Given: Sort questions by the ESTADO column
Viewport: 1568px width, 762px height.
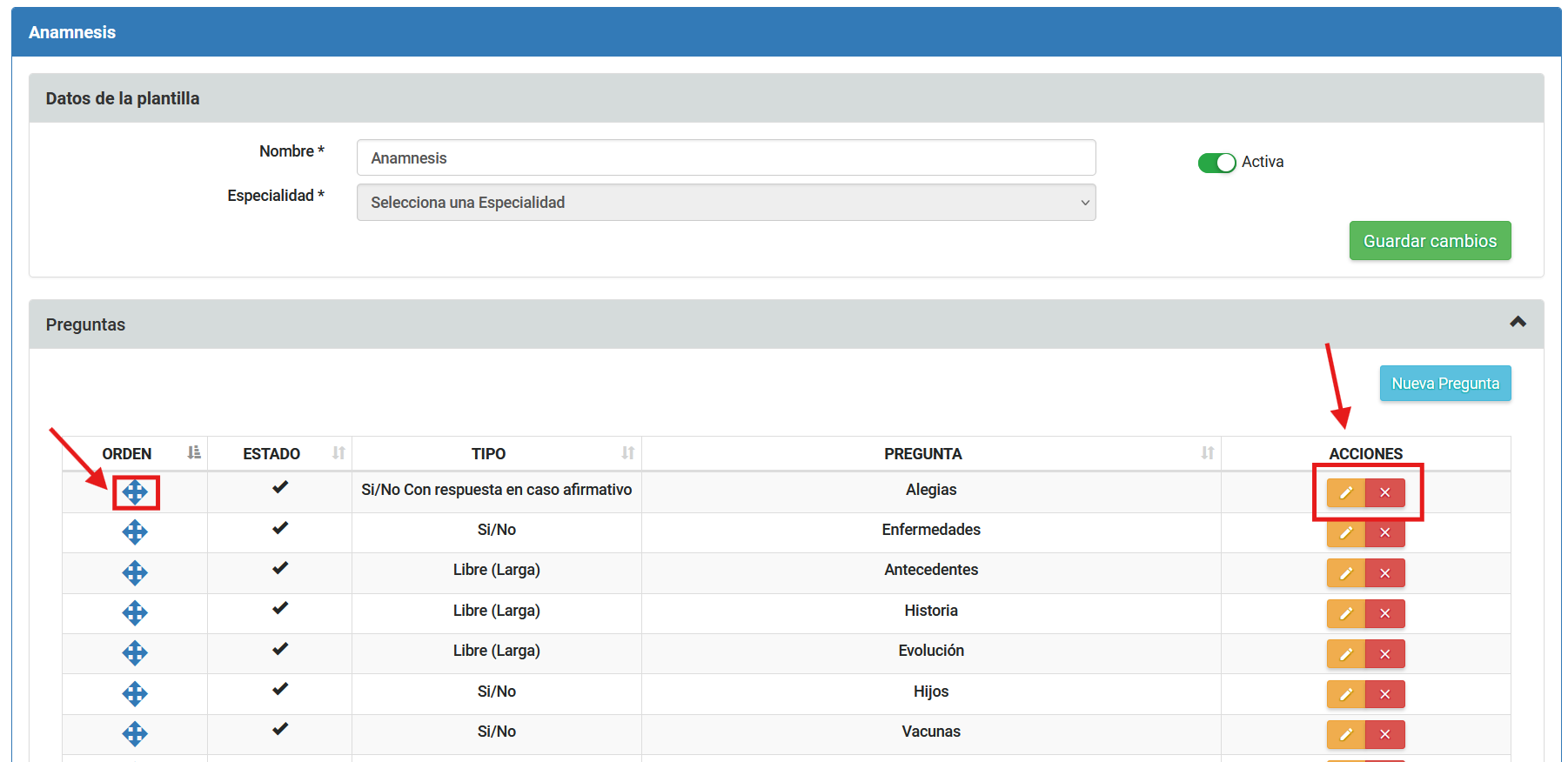Looking at the screenshot, I should point(271,453).
